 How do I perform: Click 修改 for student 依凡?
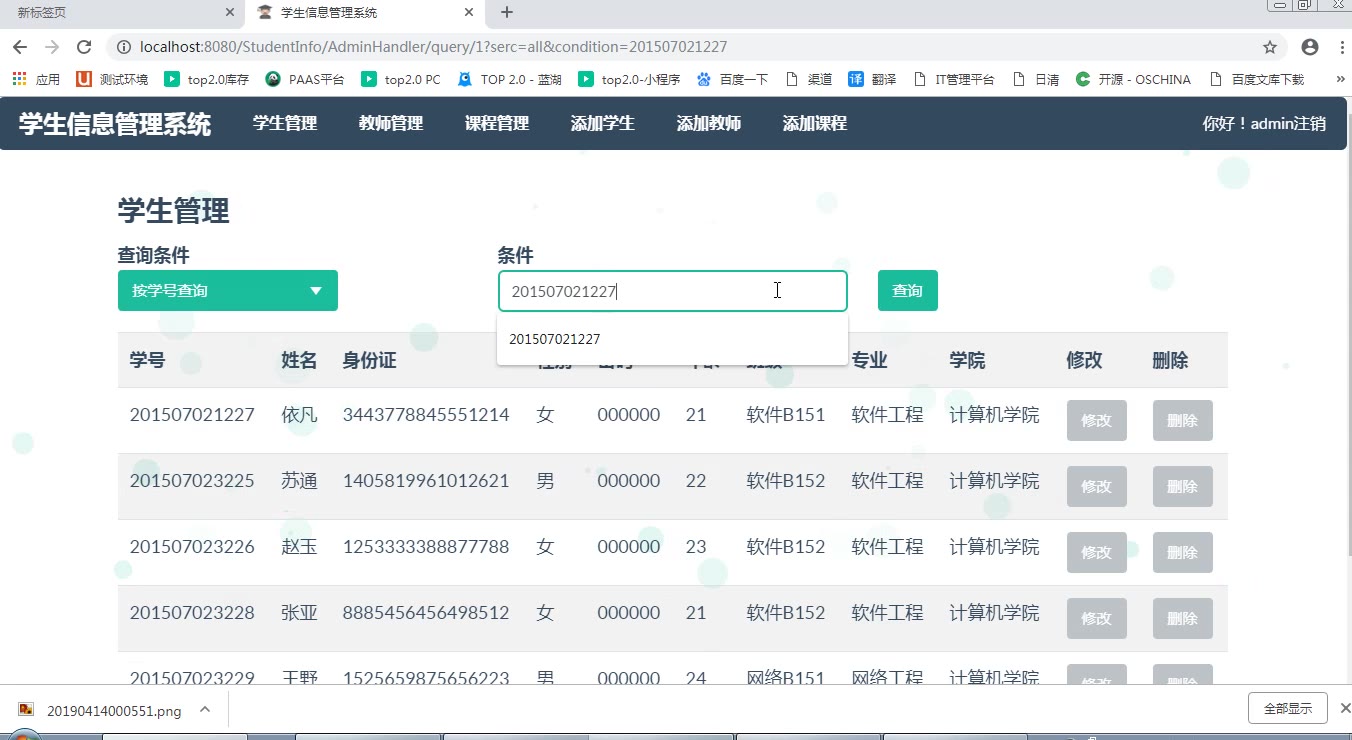coord(1096,421)
